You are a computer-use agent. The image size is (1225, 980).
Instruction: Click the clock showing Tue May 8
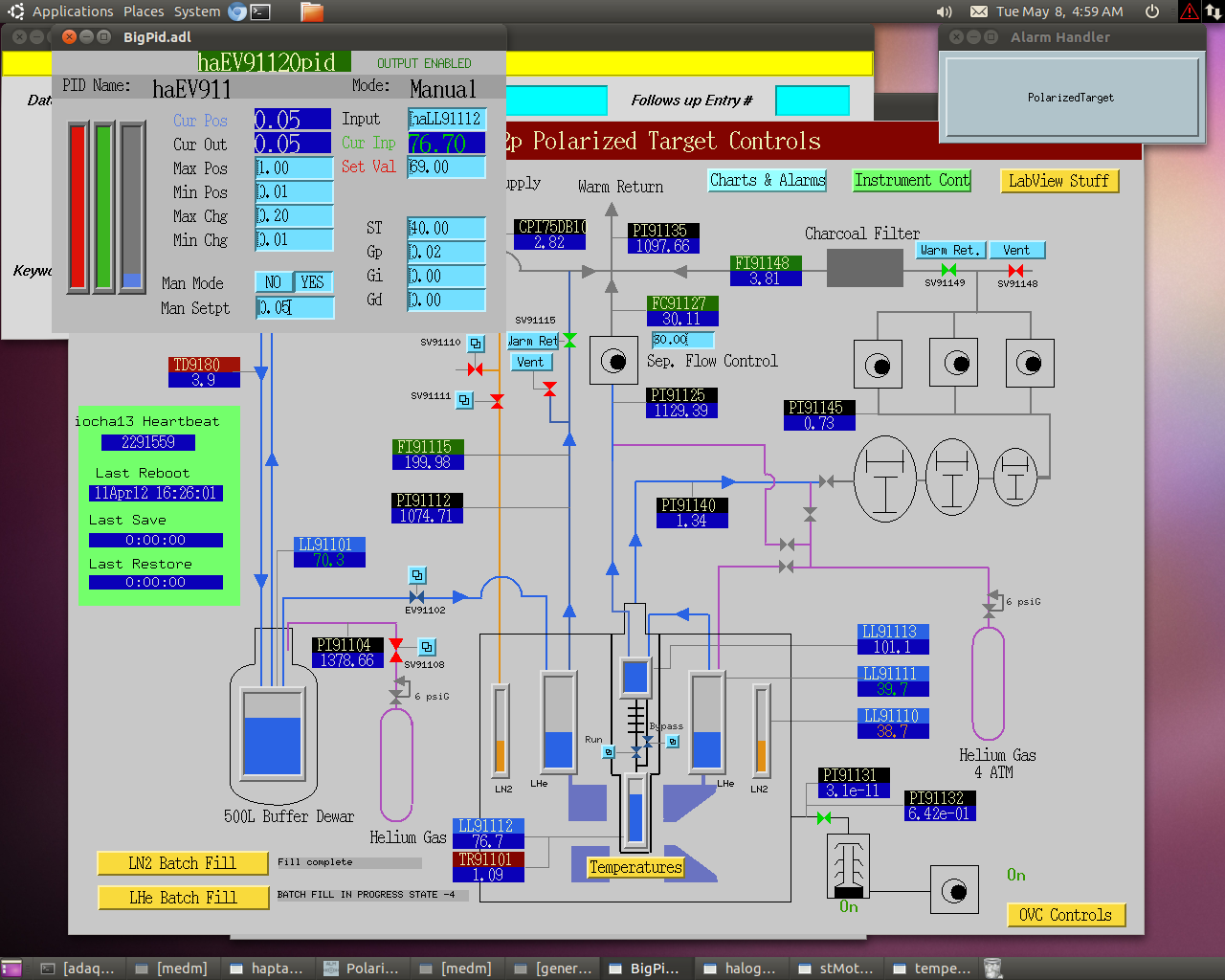1059,11
